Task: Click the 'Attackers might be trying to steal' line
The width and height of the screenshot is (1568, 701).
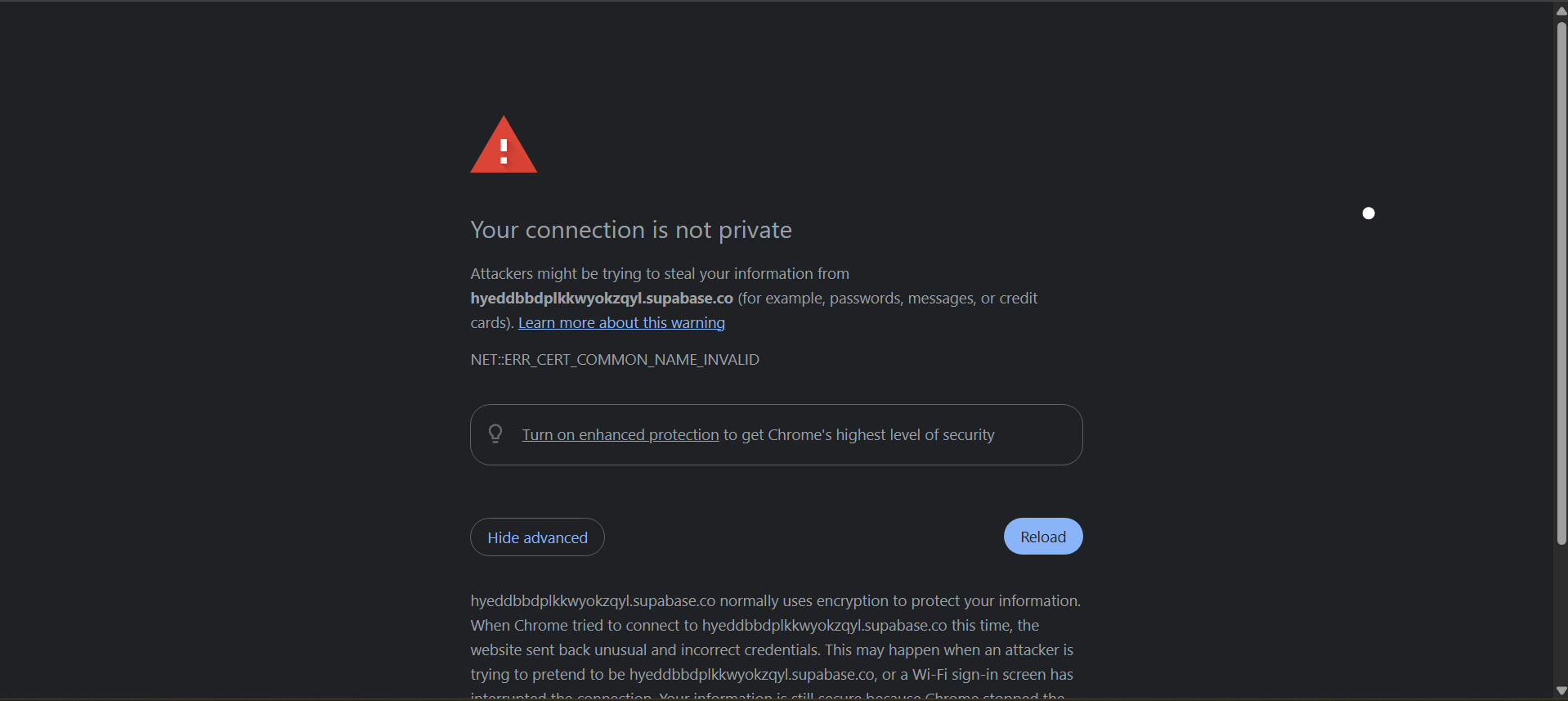Action: (660, 274)
